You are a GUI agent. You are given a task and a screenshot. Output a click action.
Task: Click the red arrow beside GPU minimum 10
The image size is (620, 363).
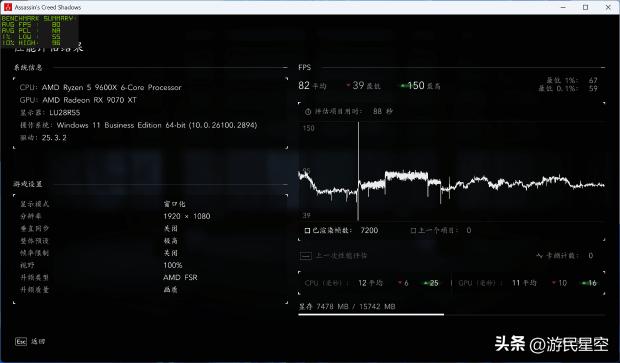554,283
